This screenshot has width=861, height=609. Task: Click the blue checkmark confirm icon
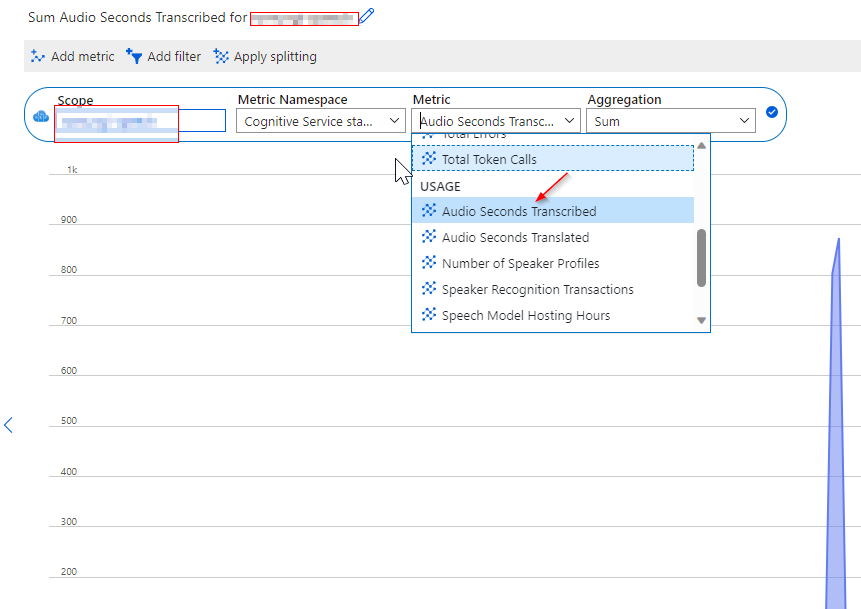tap(771, 112)
